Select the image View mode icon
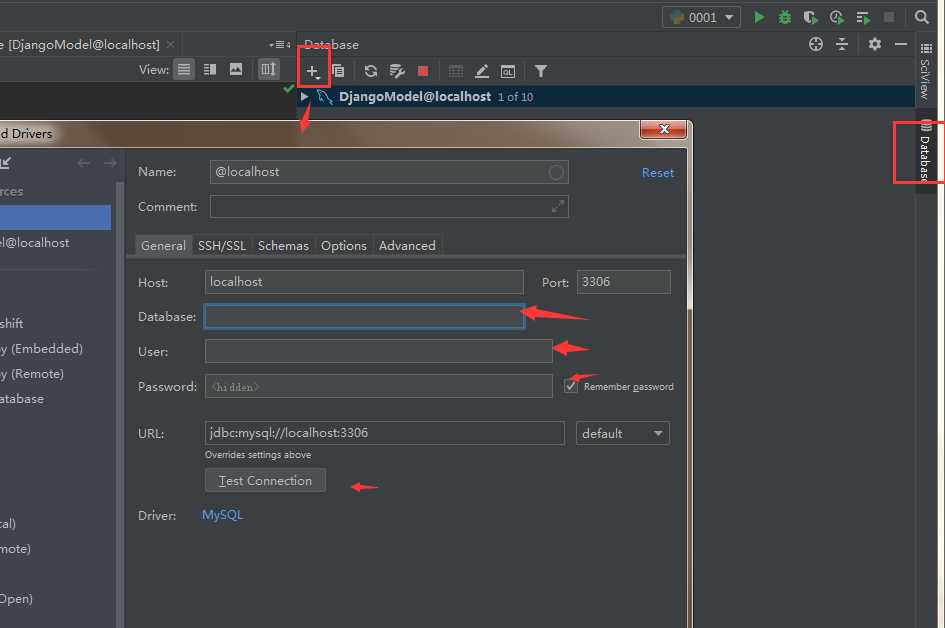This screenshot has height=628, width=945. pos(236,69)
